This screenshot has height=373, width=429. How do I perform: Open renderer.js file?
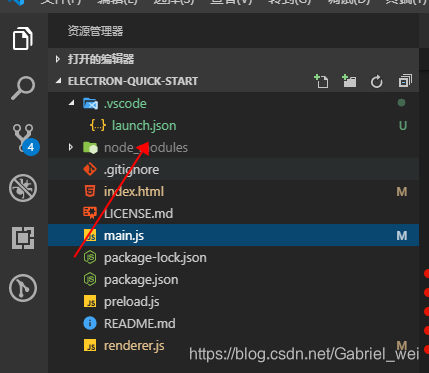233,345
